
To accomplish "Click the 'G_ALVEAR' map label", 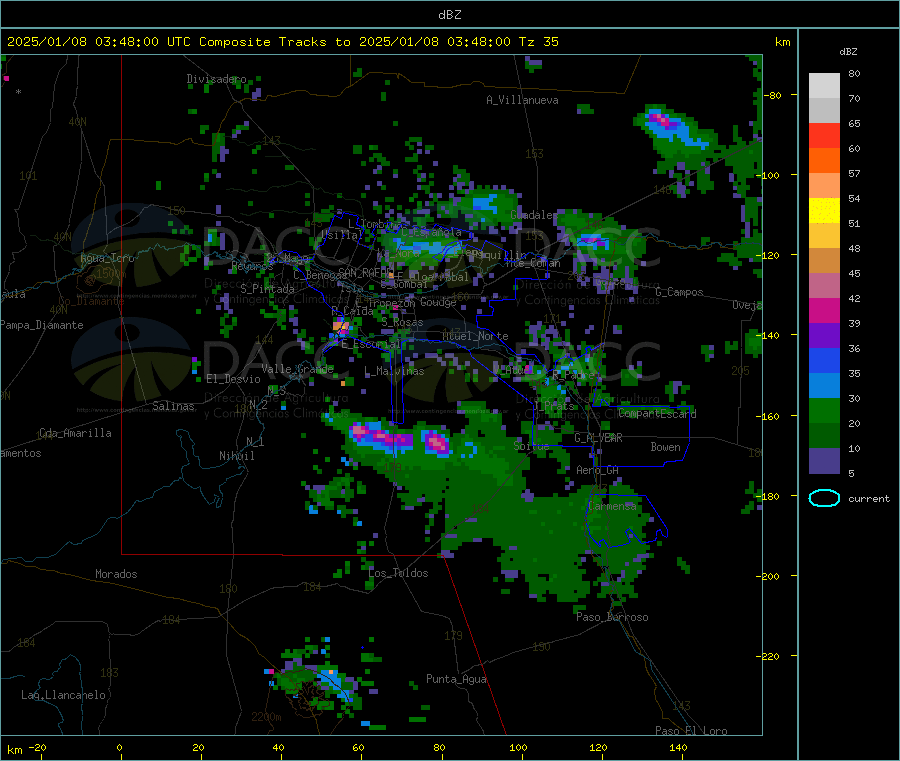I will [x=598, y=438].
